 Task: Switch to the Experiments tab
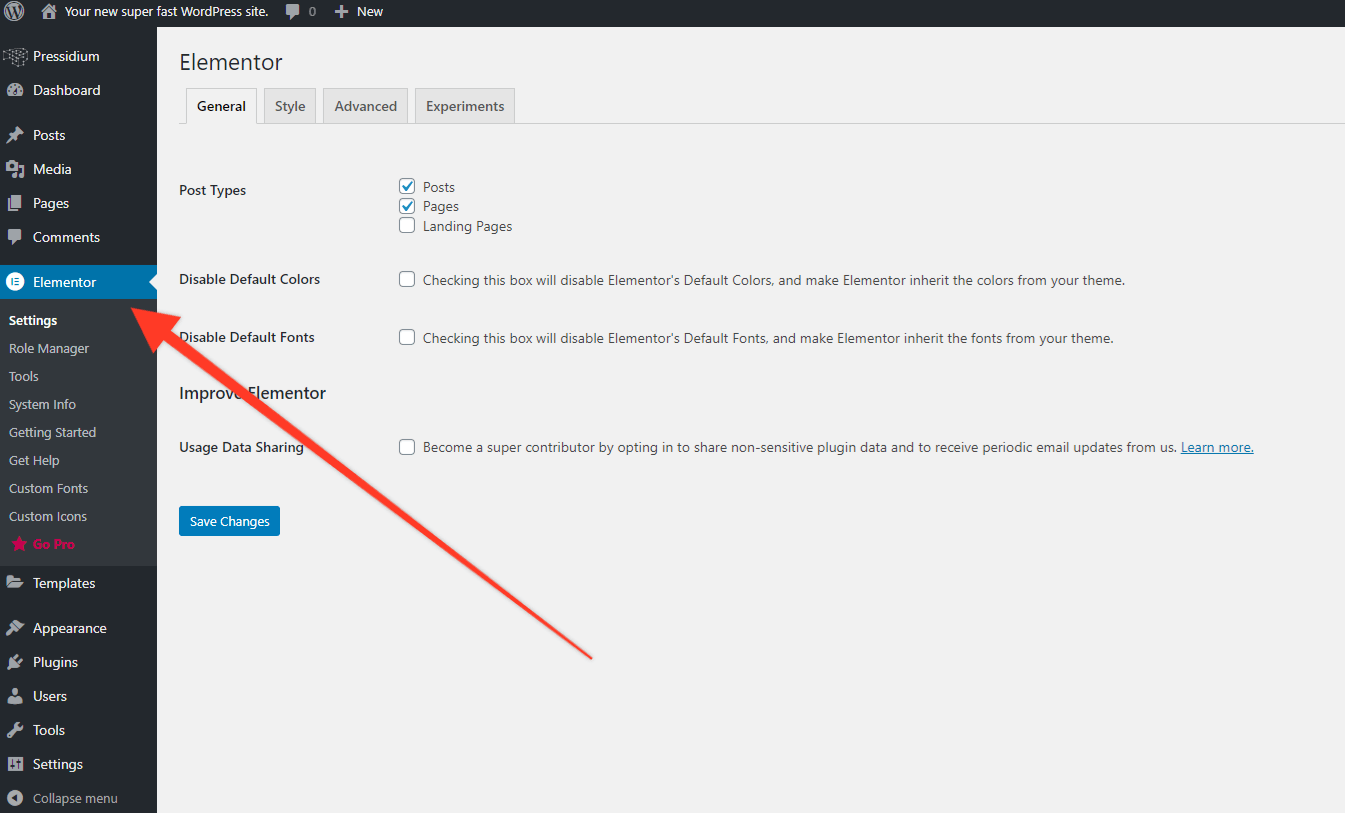coord(465,106)
